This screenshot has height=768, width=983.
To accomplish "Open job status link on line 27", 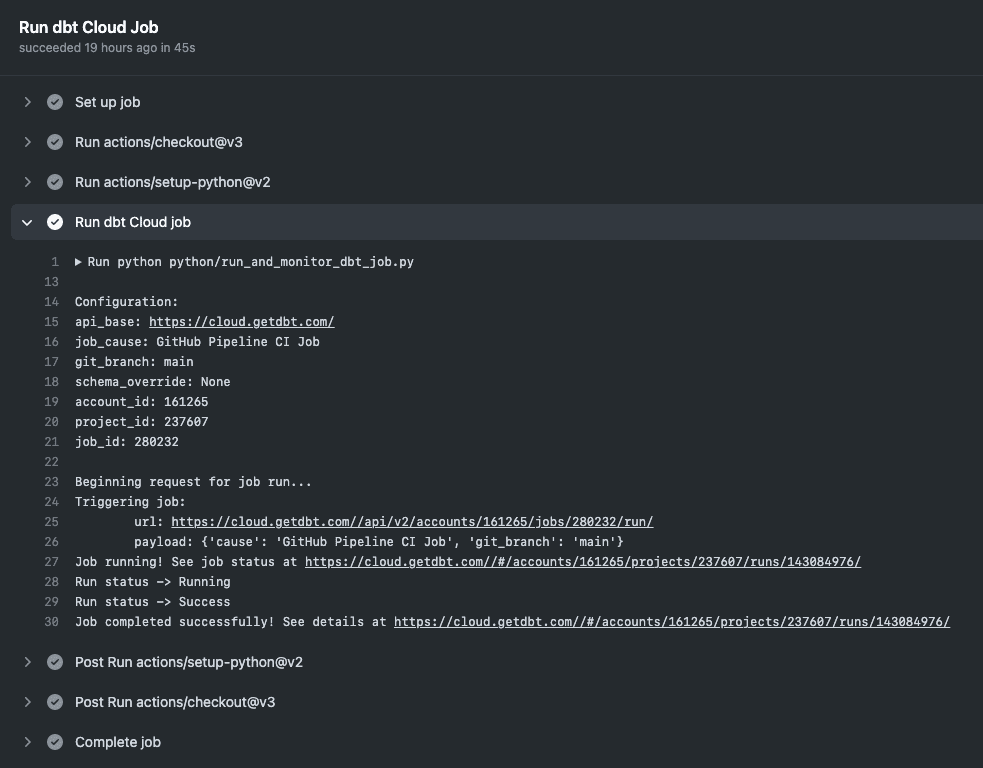I will [x=583, y=562].
